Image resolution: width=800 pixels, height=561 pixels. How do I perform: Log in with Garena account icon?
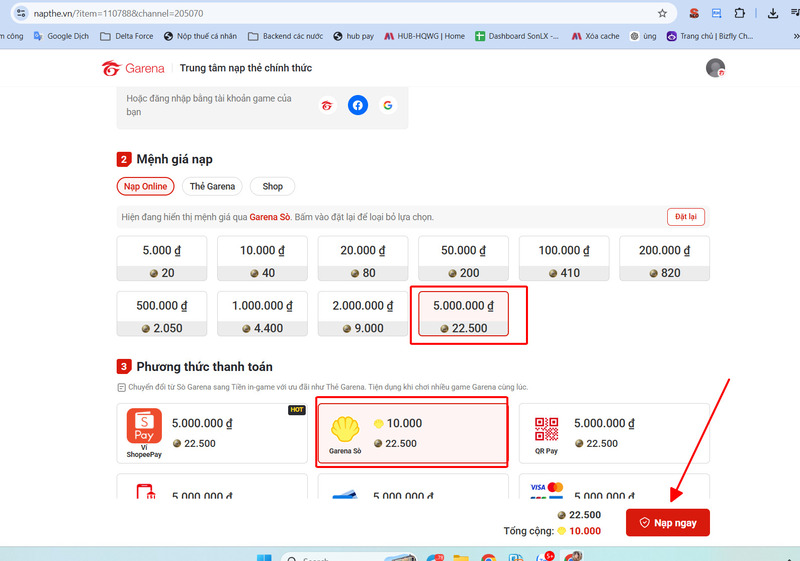[327, 106]
